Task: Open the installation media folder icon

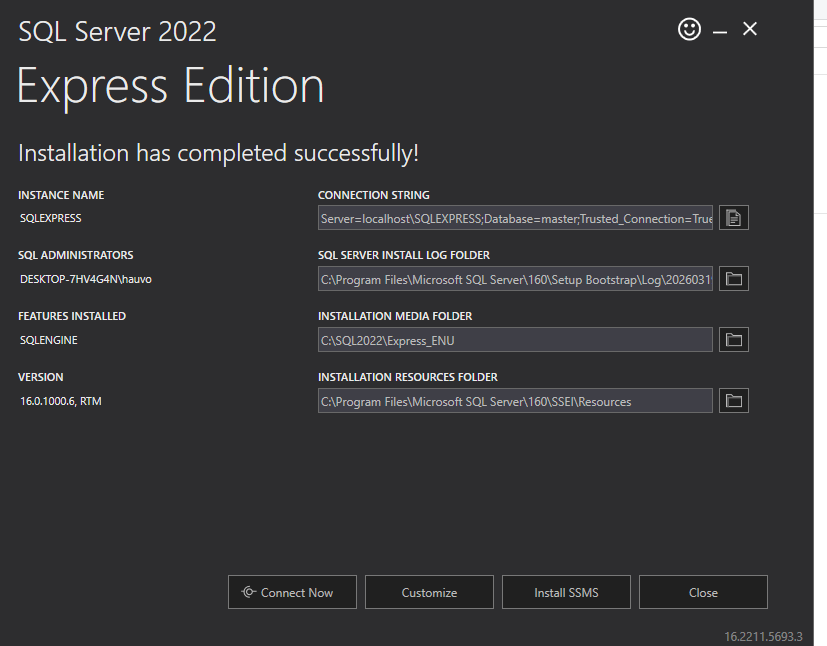Action: click(x=734, y=340)
